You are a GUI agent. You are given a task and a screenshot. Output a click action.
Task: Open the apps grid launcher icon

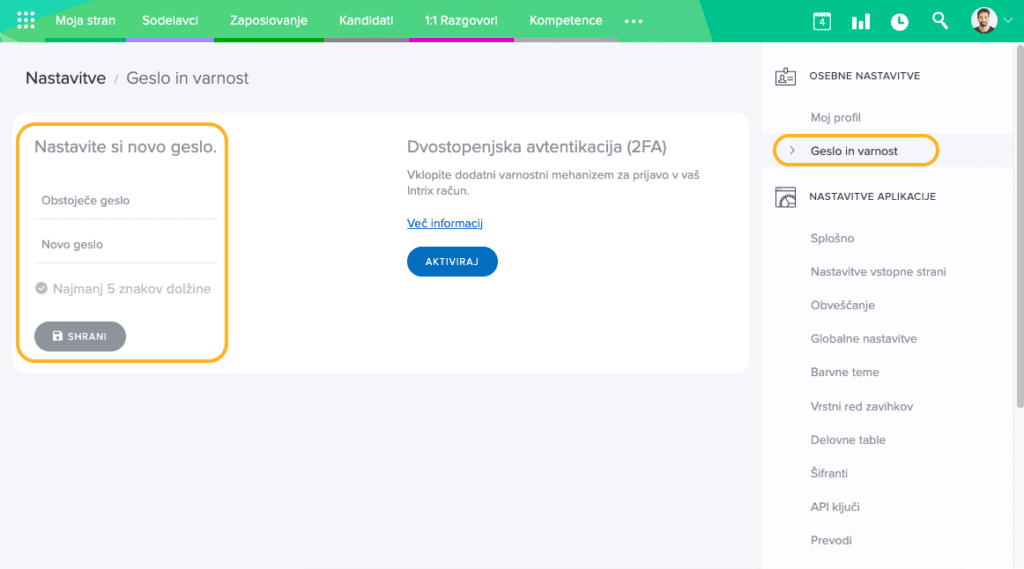point(26,21)
